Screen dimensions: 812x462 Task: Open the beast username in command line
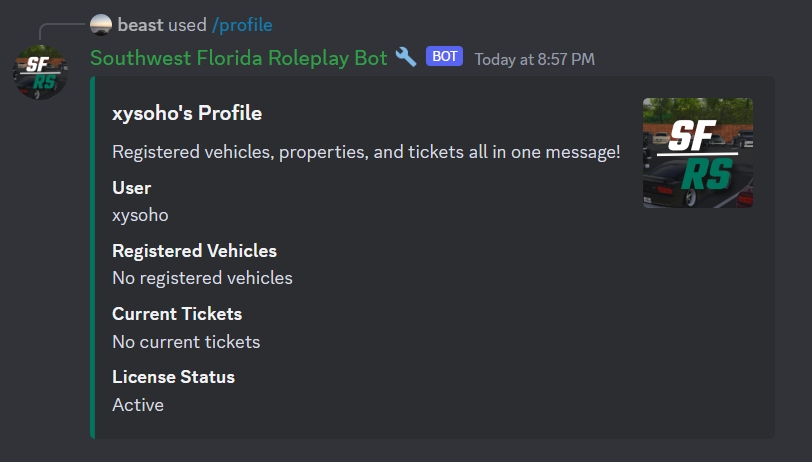pos(140,24)
